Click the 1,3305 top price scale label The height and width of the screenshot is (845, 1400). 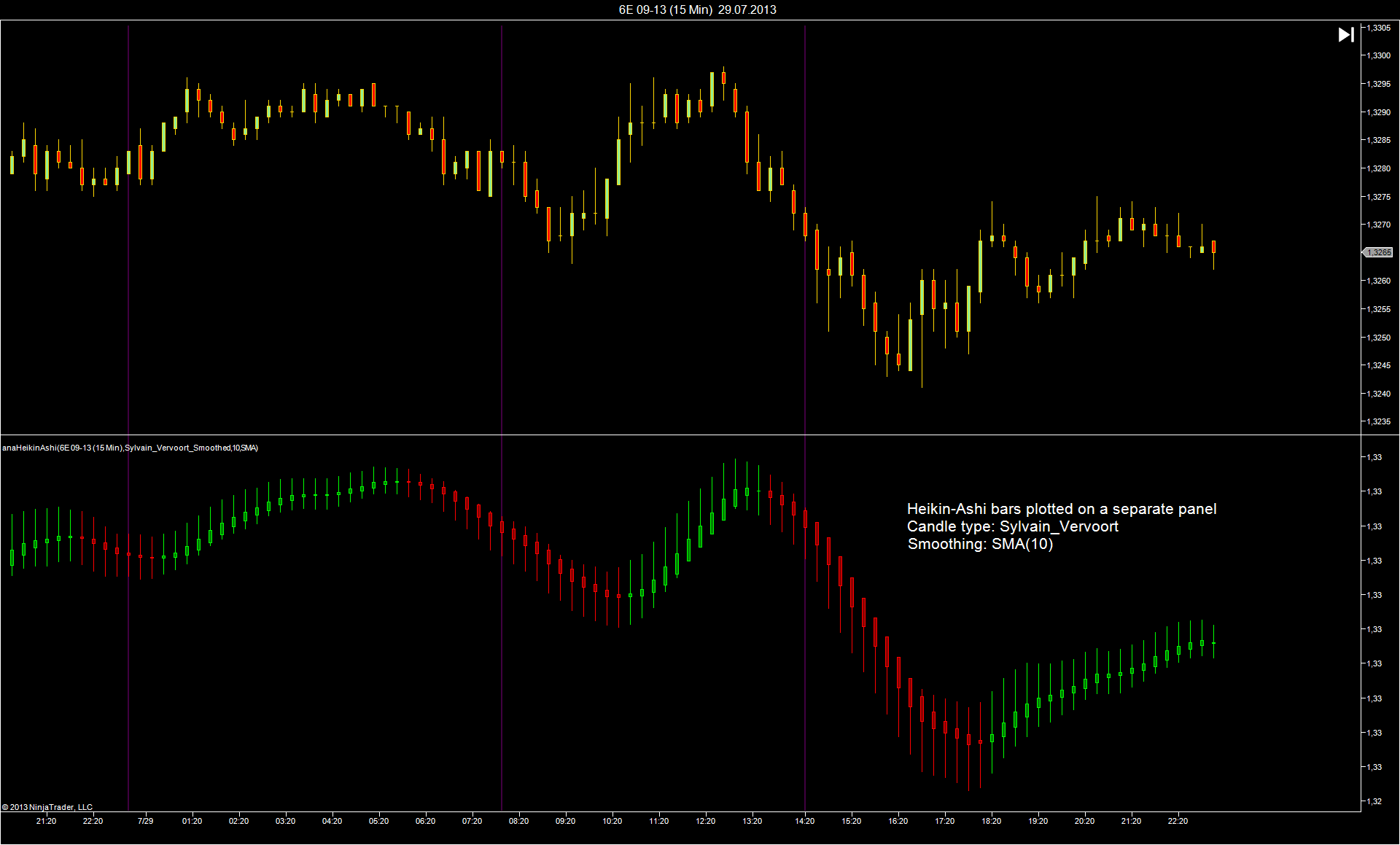[1378, 28]
